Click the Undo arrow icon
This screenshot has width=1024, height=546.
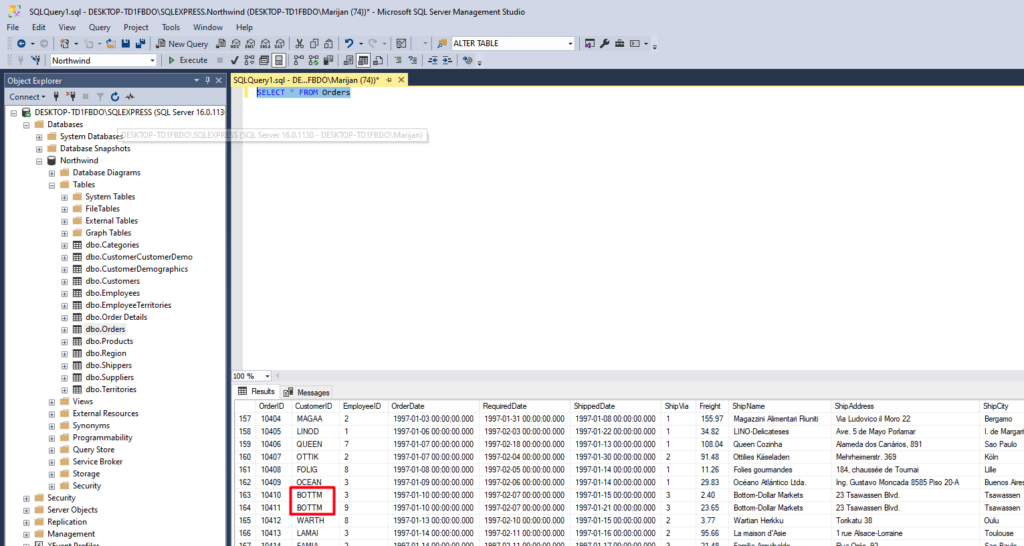coord(349,44)
